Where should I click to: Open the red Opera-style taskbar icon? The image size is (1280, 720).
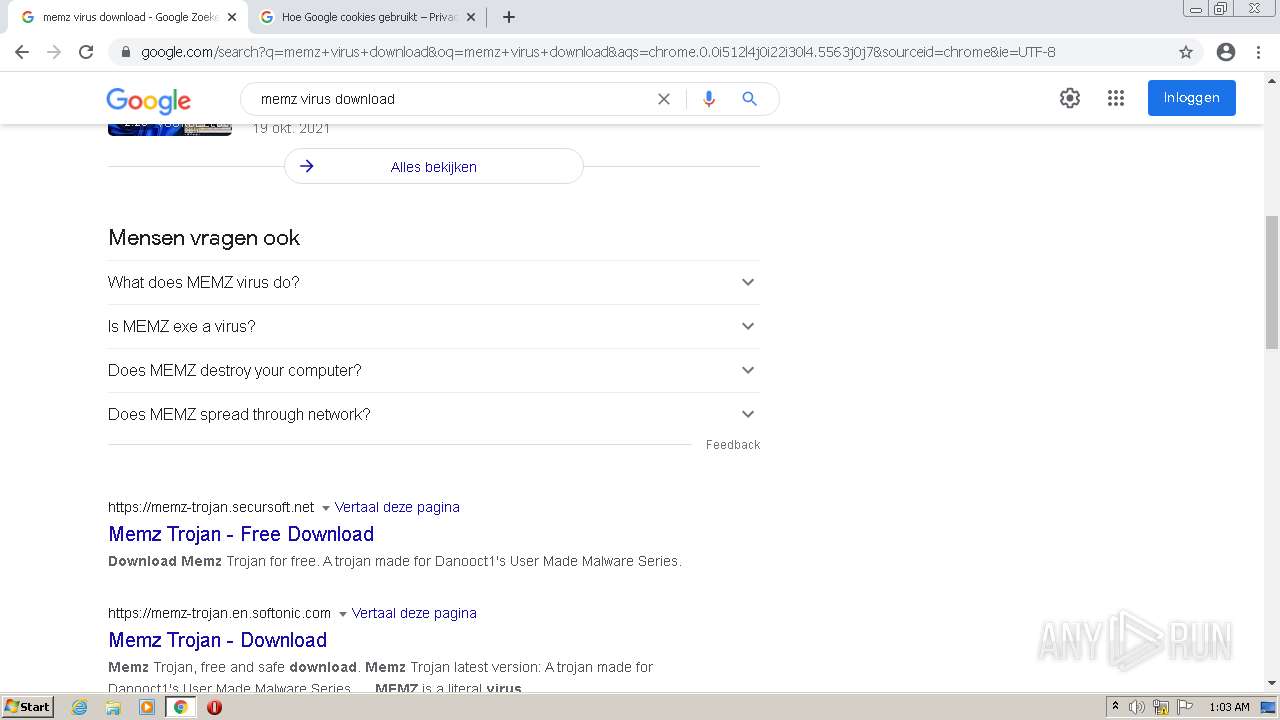214,707
